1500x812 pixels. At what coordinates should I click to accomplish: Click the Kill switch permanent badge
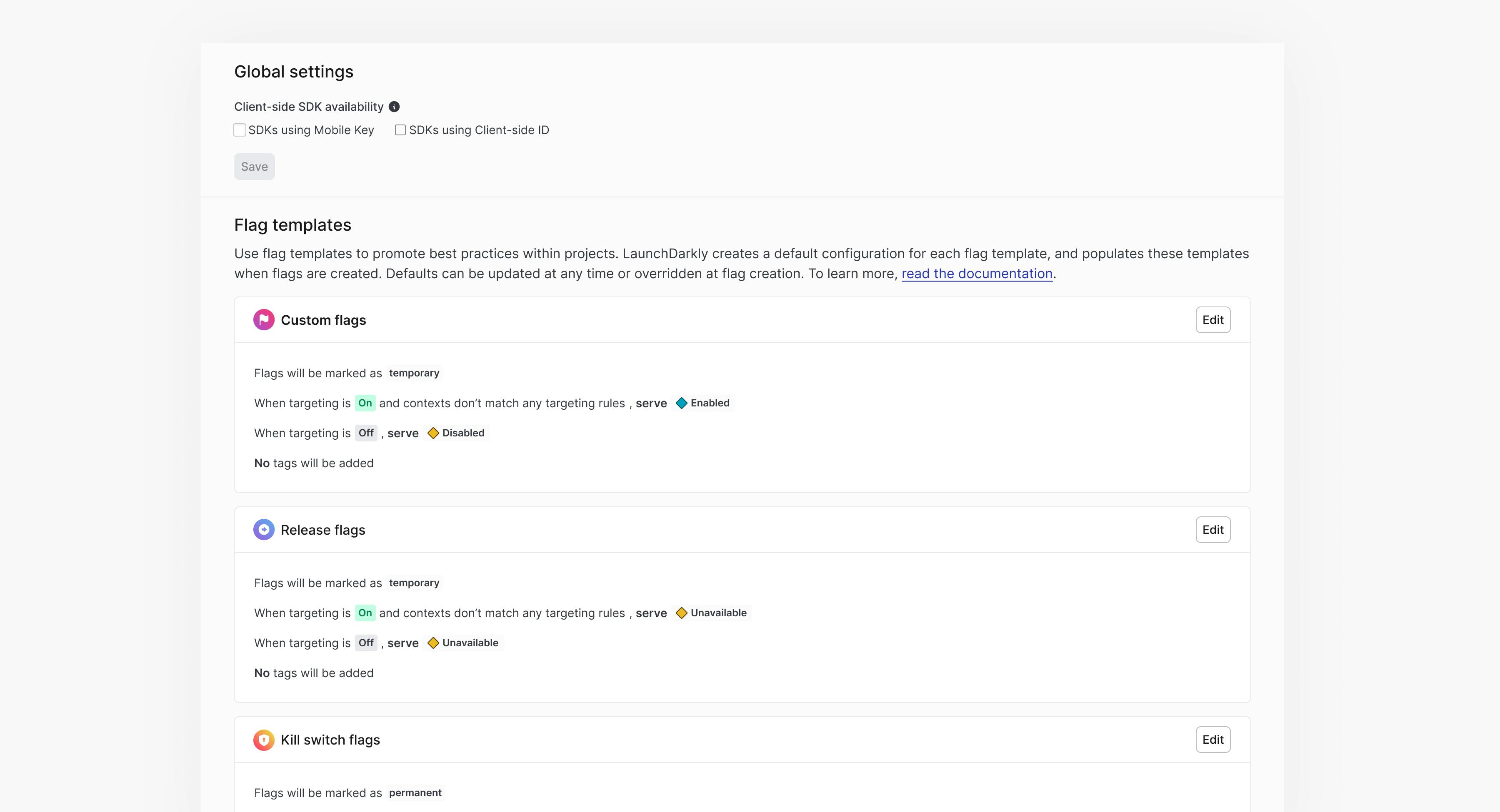(x=415, y=793)
